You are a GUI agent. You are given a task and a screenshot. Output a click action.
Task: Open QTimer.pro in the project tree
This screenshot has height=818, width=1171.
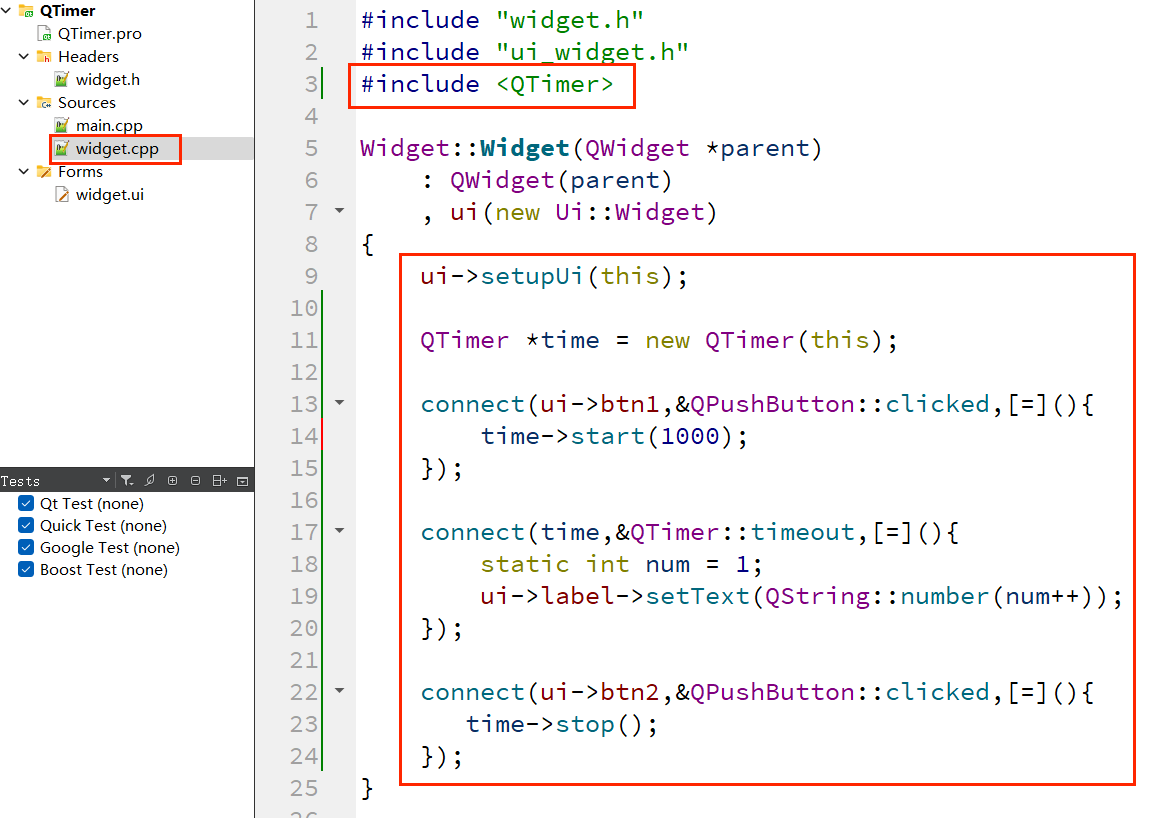coord(100,34)
